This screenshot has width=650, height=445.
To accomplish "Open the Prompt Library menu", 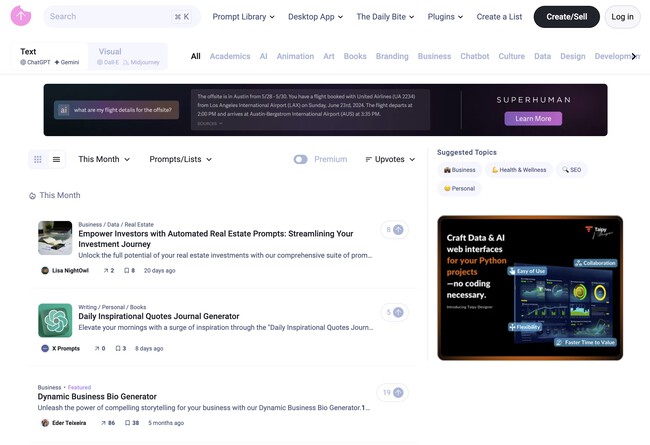I will click(243, 17).
